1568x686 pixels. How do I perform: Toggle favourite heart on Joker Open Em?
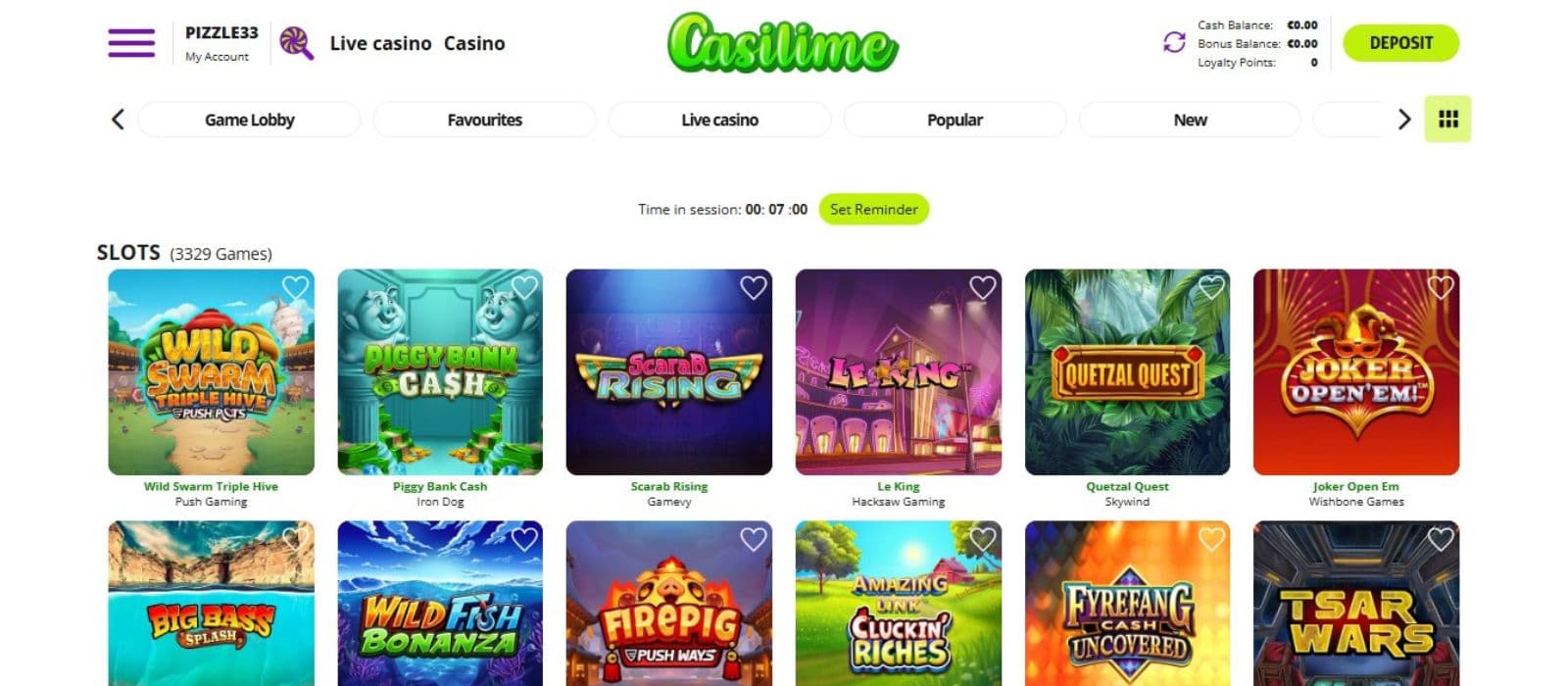[1440, 287]
